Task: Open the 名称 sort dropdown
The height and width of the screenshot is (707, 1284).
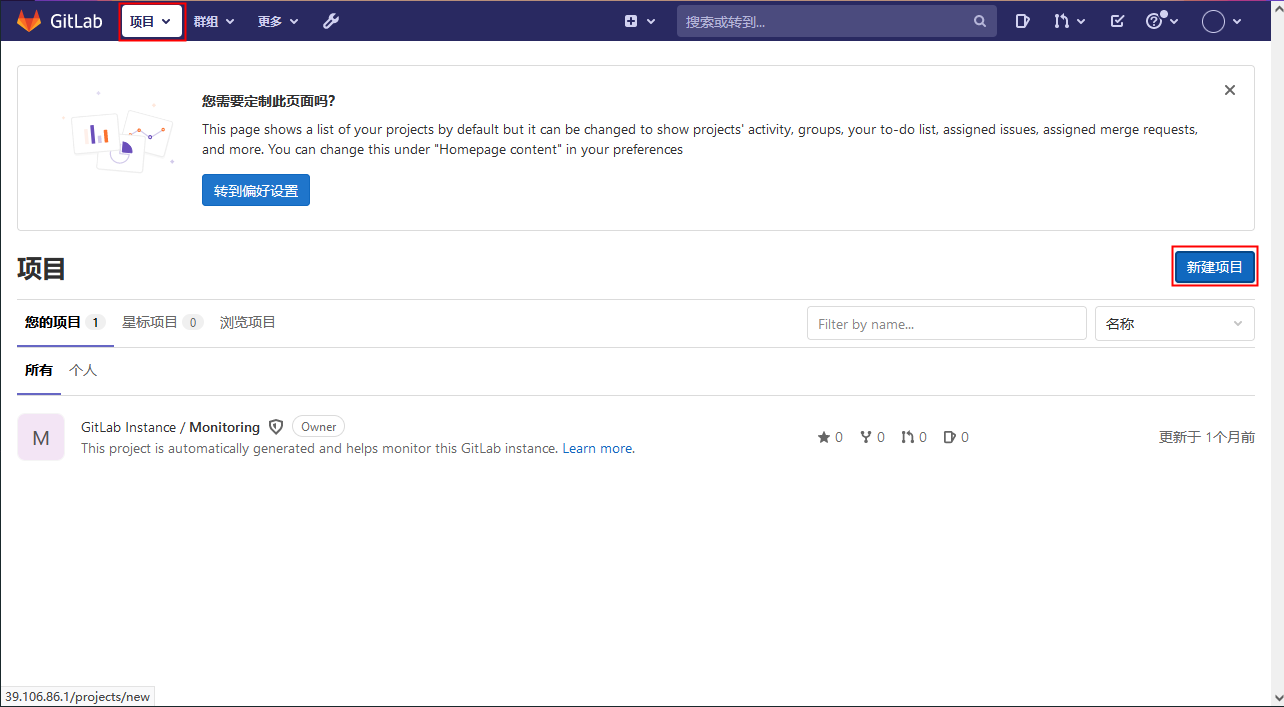Action: tap(1174, 324)
